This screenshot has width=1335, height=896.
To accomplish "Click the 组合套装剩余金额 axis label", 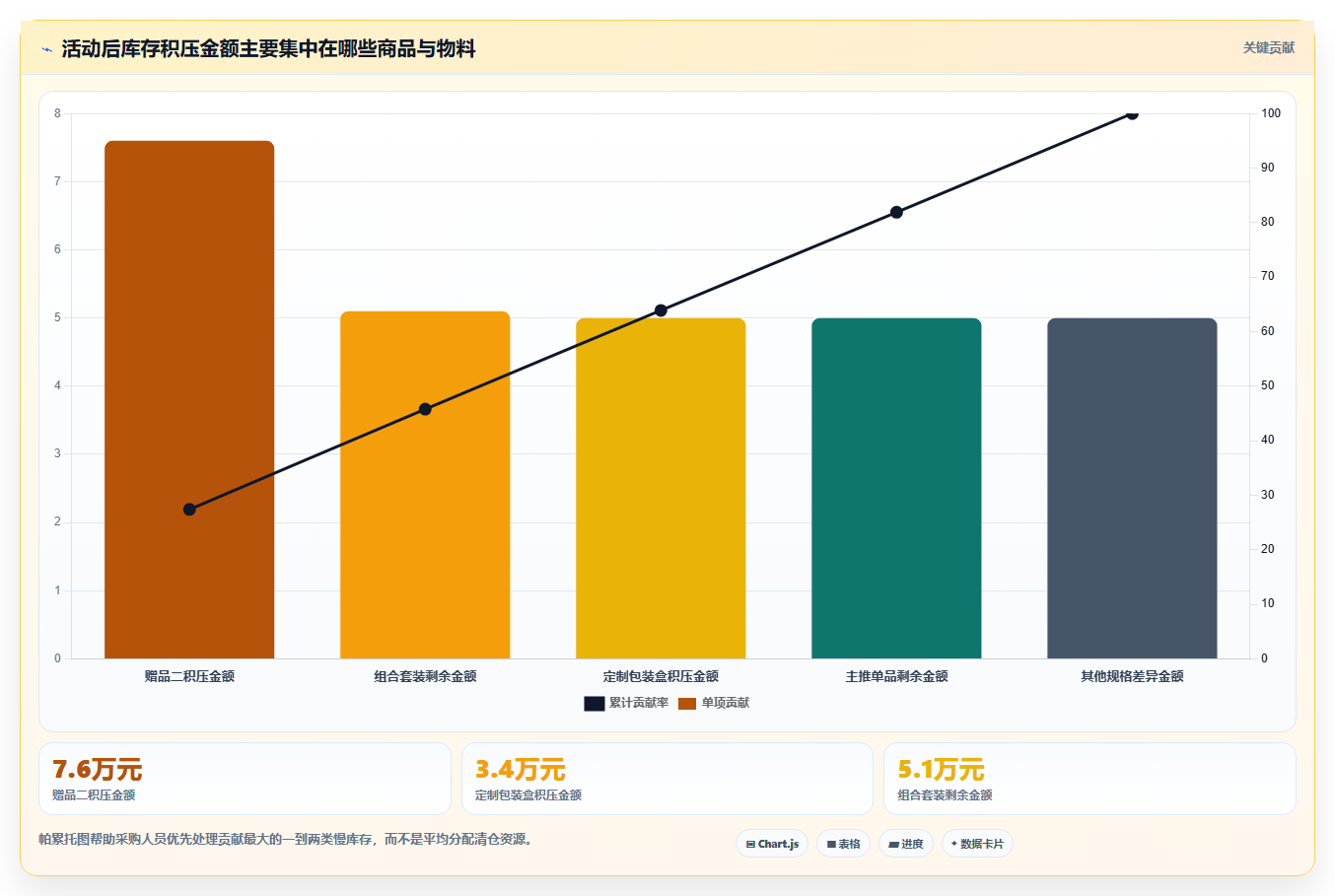I will click(425, 676).
